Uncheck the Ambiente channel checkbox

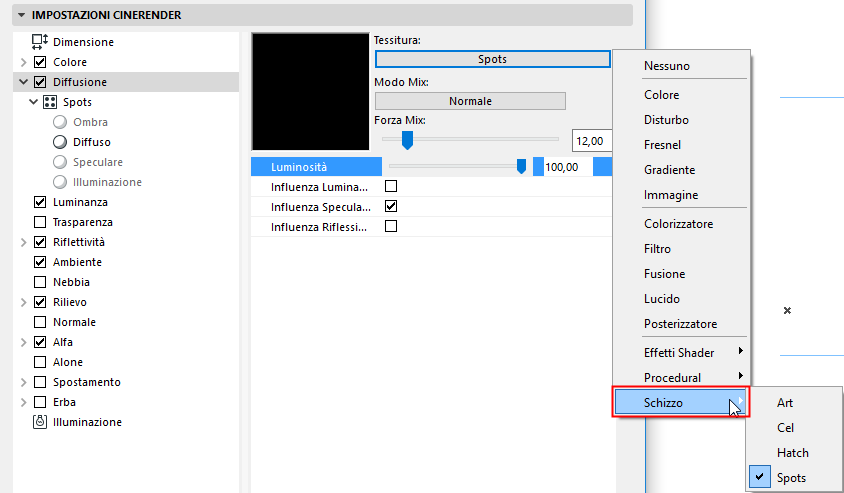(x=40, y=262)
